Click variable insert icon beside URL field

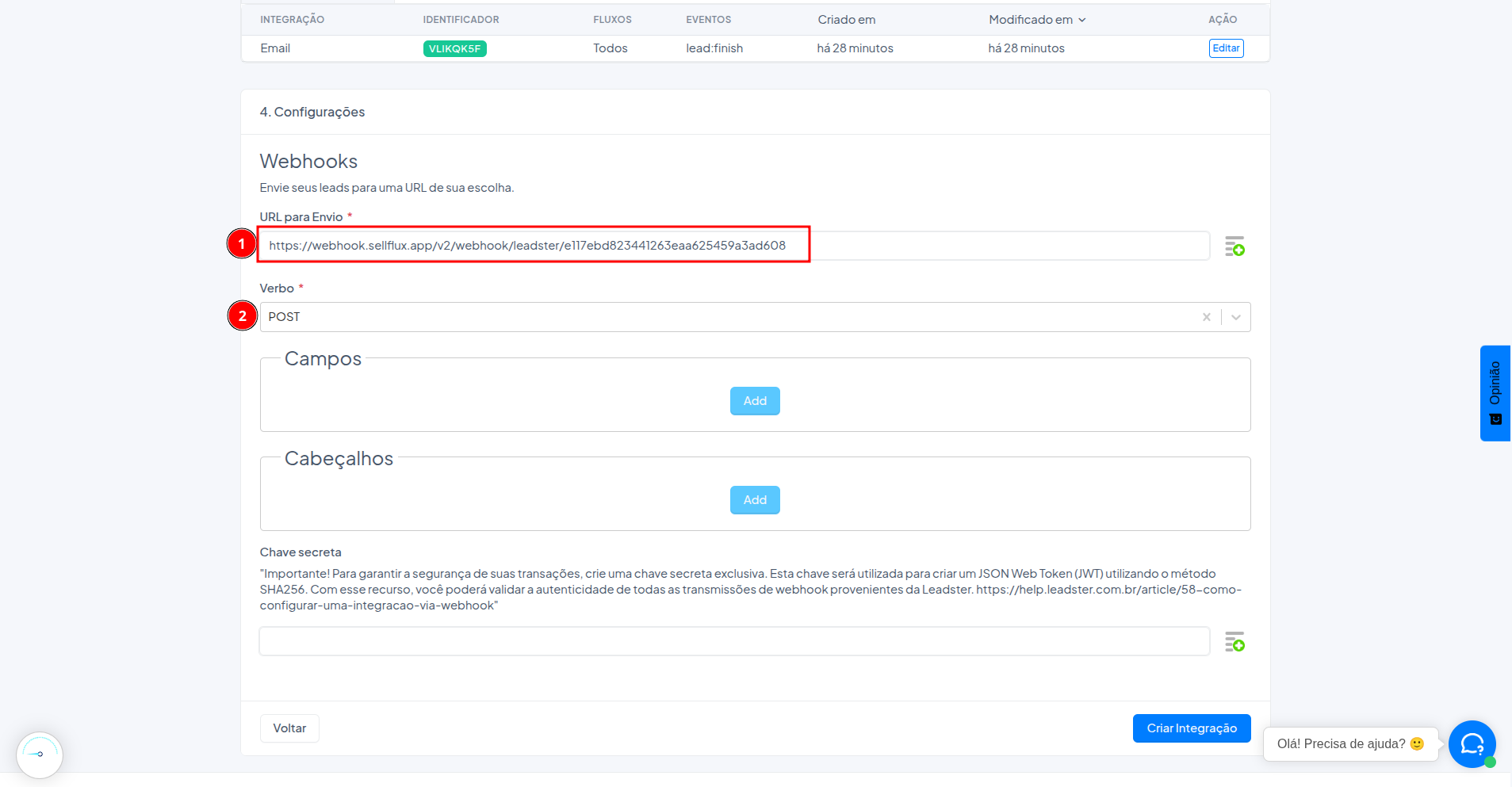pos(1234,246)
